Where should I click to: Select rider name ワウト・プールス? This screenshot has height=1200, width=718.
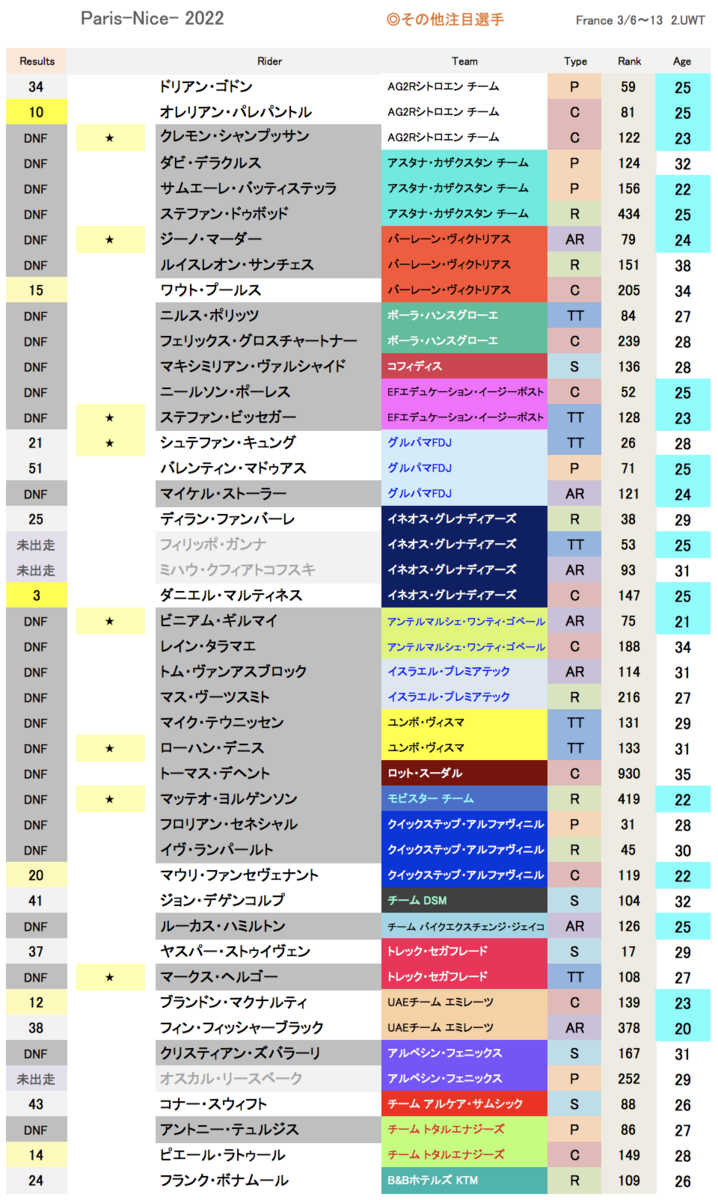click(210, 290)
